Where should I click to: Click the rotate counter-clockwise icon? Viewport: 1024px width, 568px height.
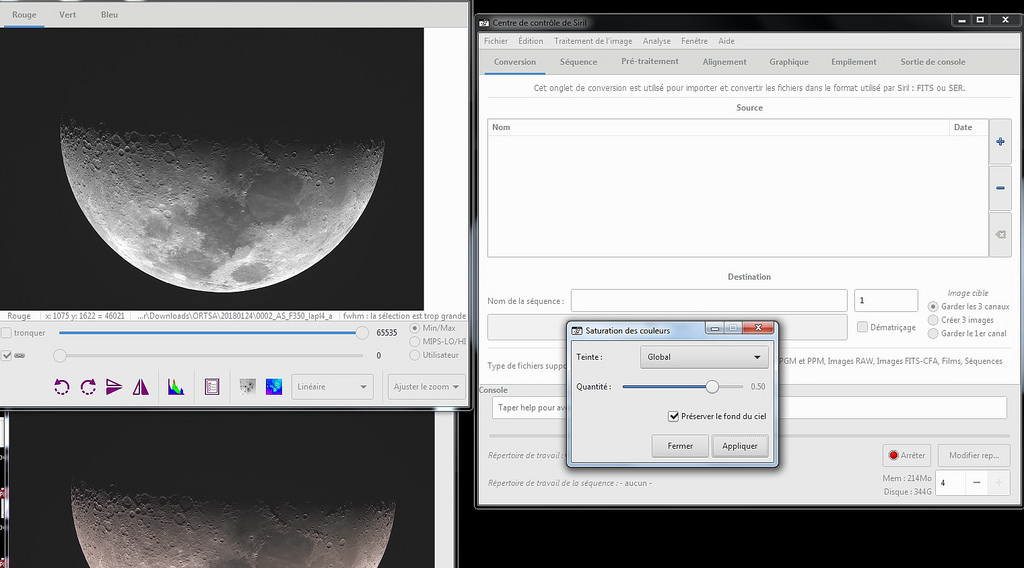62,387
